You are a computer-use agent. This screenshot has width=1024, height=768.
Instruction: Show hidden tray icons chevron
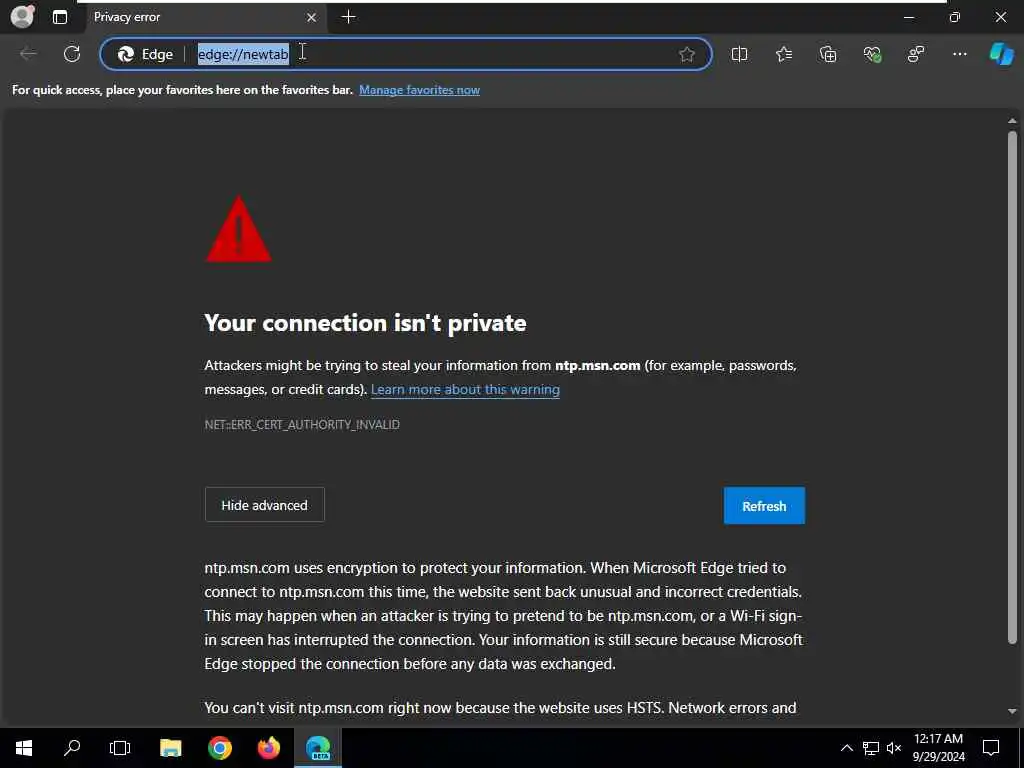846,748
